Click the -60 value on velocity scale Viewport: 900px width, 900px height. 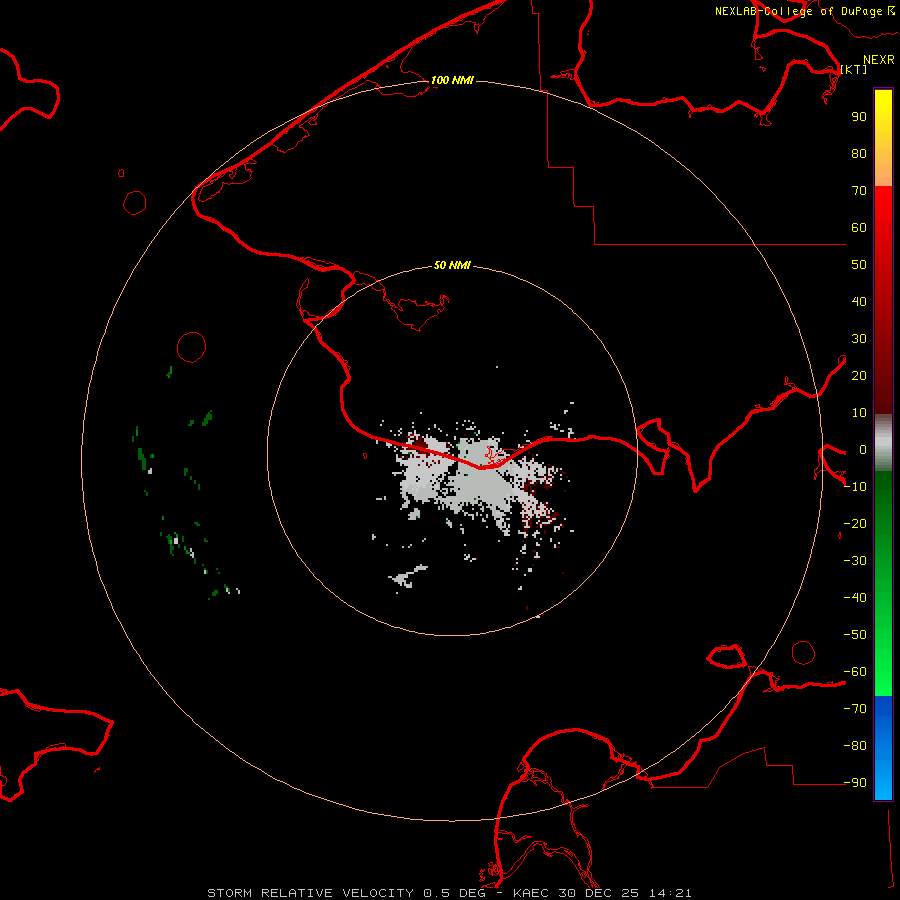click(855, 672)
